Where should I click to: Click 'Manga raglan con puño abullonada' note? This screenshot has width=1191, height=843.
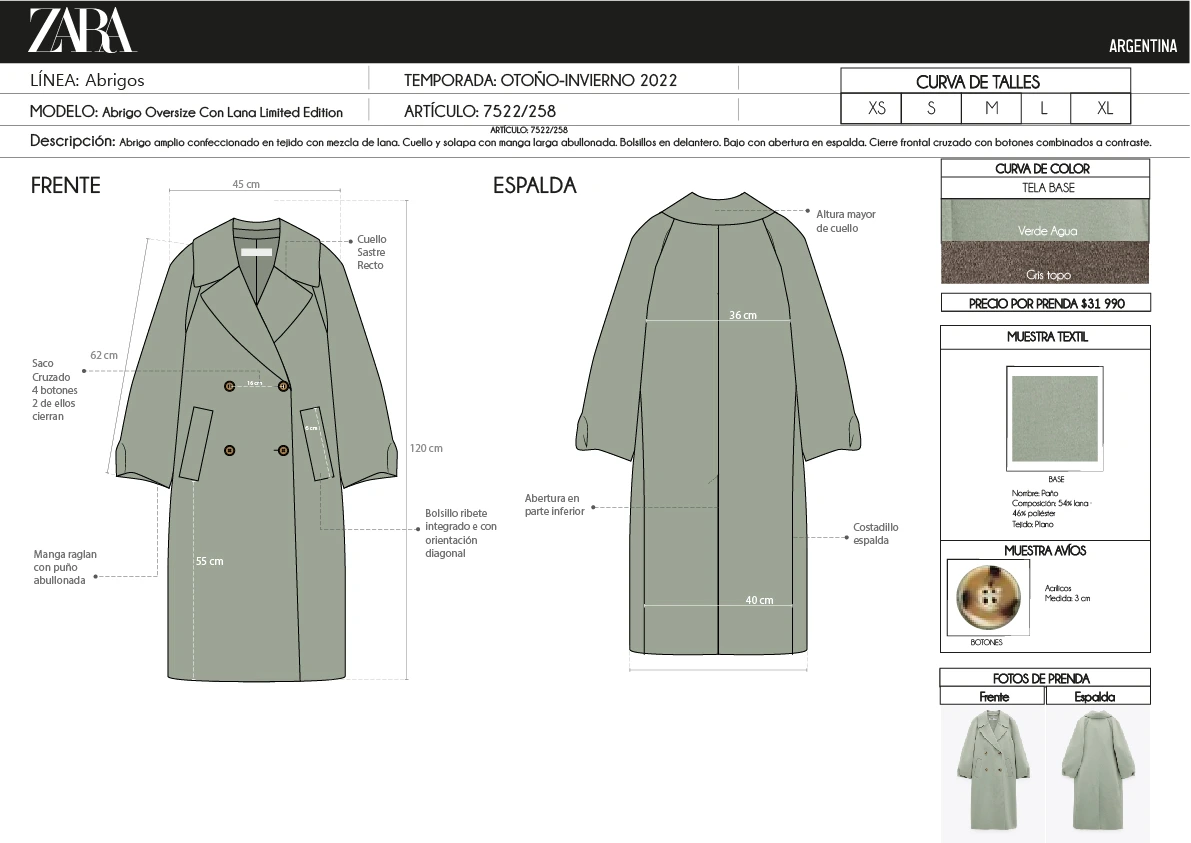(65, 567)
